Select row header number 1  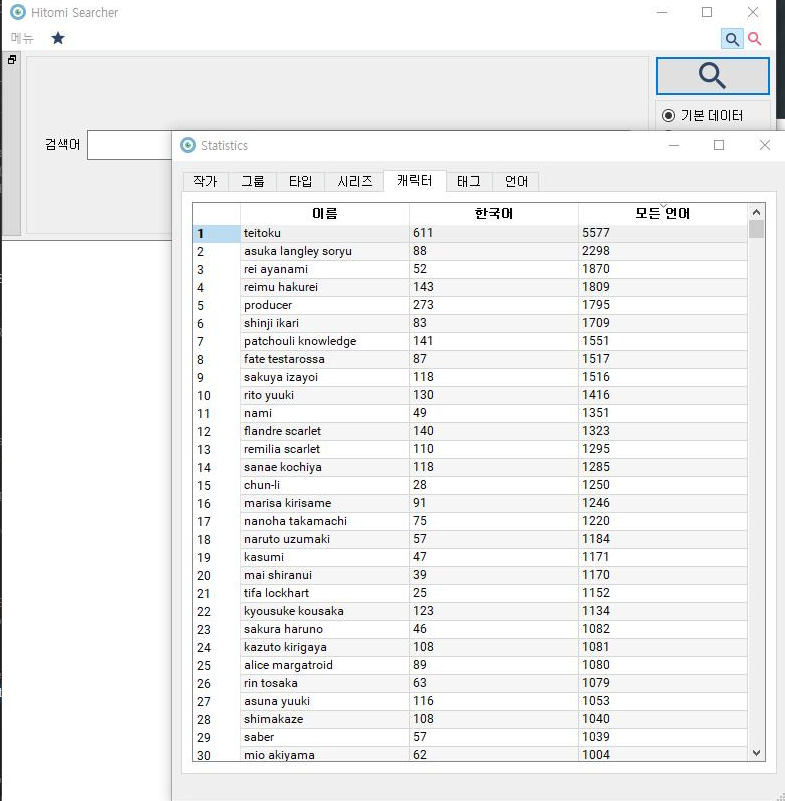[x=217, y=233]
